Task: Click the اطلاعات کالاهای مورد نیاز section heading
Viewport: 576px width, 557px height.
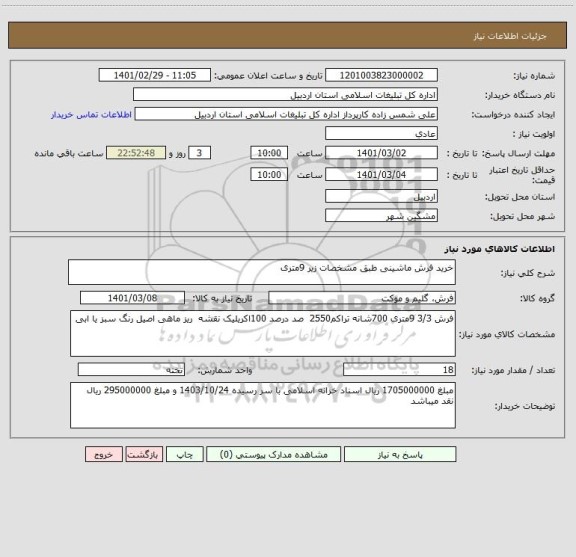Action: [500, 249]
